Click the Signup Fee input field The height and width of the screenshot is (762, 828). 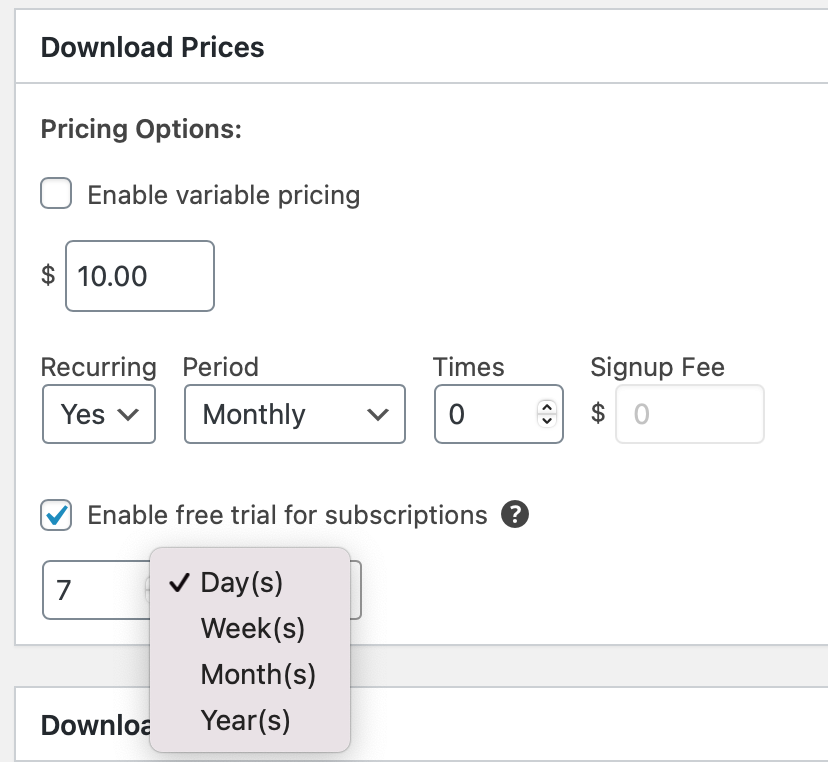[x=690, y=414]
